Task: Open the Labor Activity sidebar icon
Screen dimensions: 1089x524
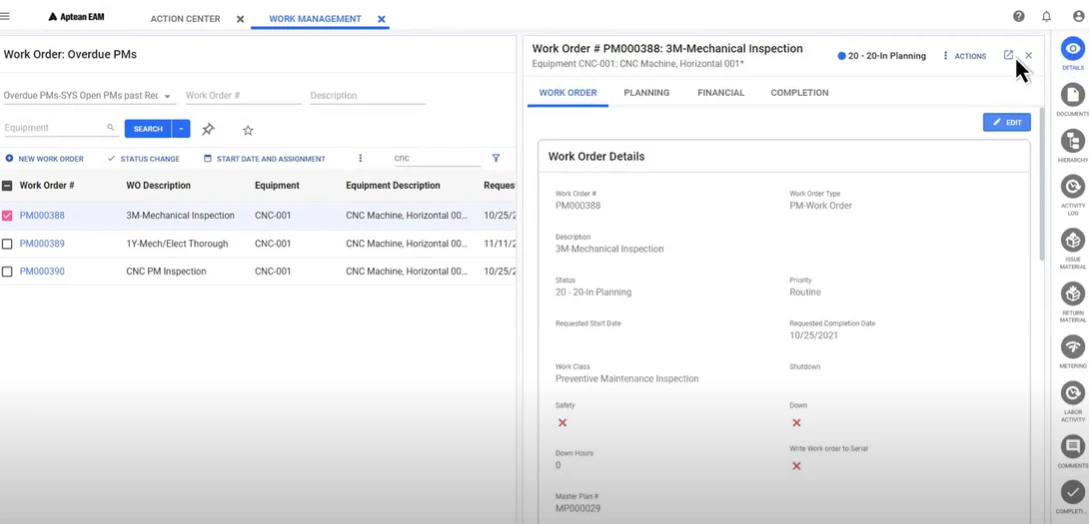Action: coord(1073,393)
